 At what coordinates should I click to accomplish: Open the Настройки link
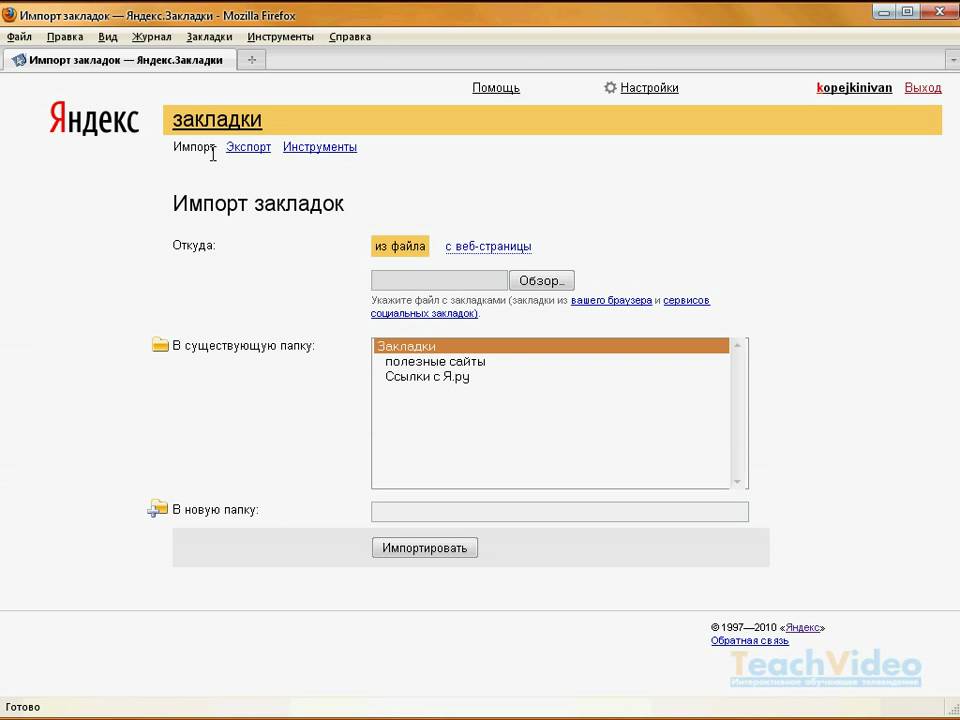coord(649,88)
